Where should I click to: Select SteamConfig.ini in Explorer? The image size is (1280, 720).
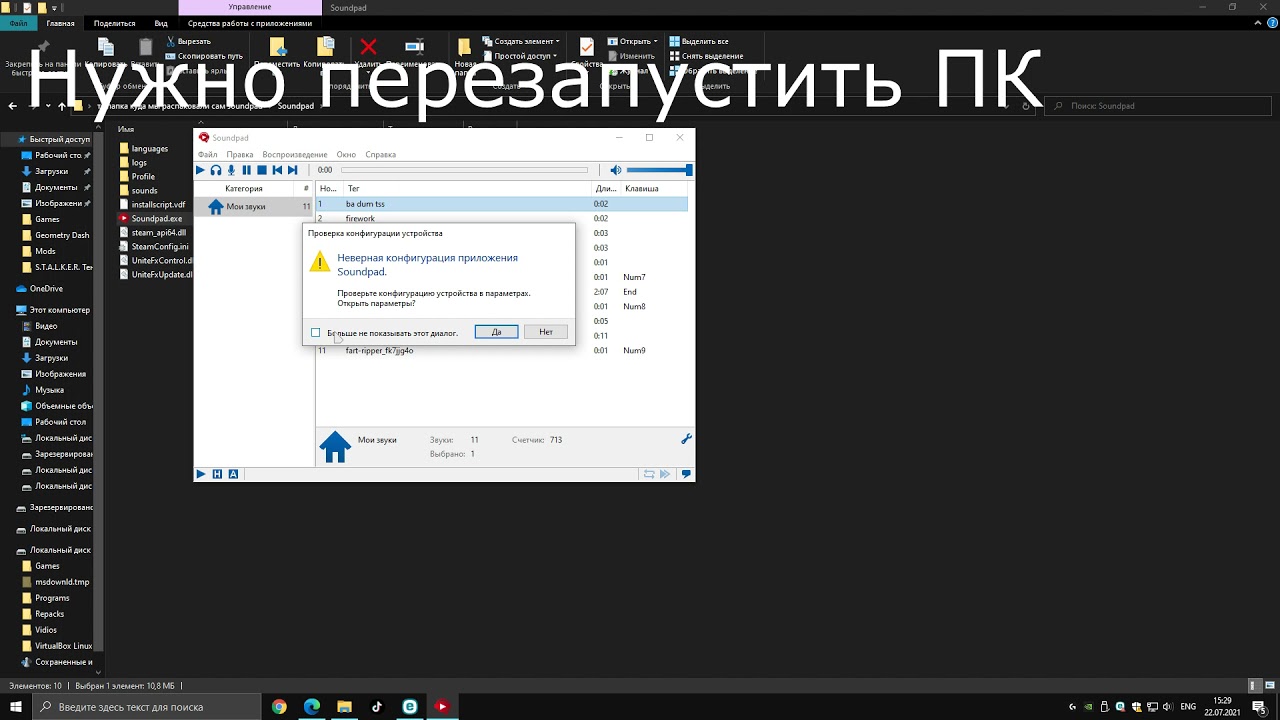point(160,246)
